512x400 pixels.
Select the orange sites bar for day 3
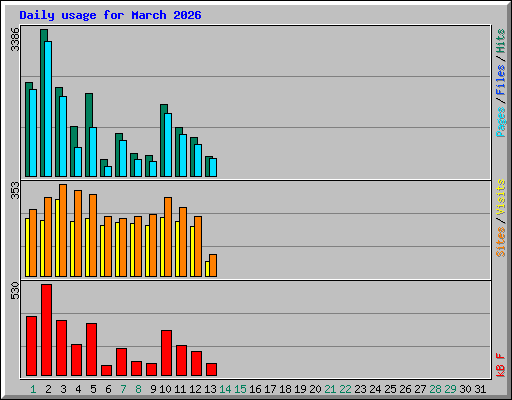63,230
